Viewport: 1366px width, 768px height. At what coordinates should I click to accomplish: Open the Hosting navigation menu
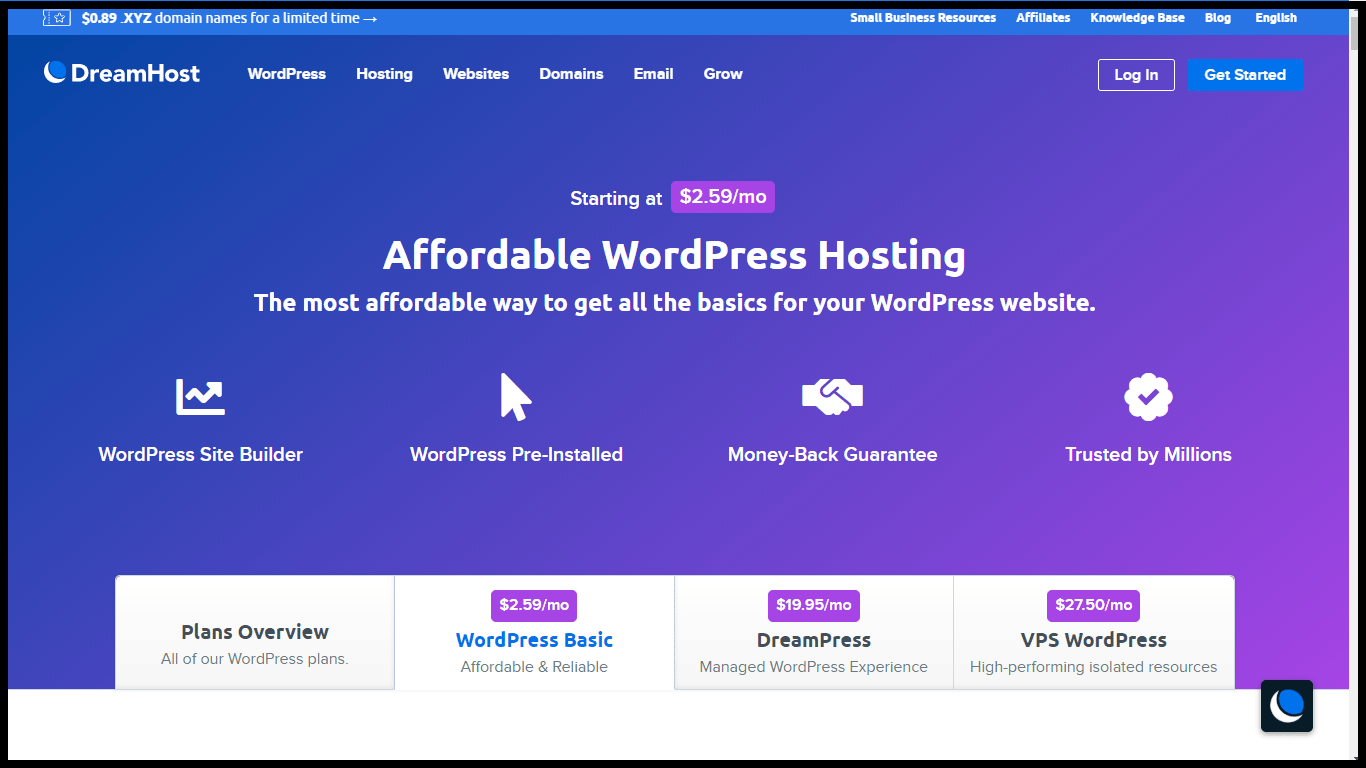384,74
